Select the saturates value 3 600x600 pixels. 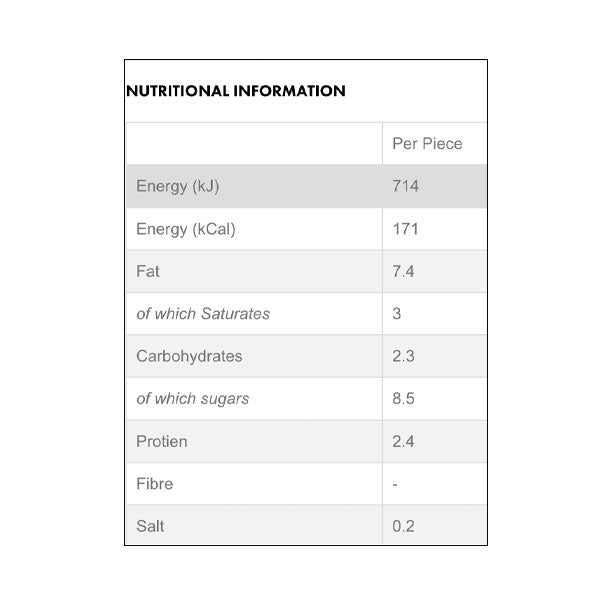(397, 314)
